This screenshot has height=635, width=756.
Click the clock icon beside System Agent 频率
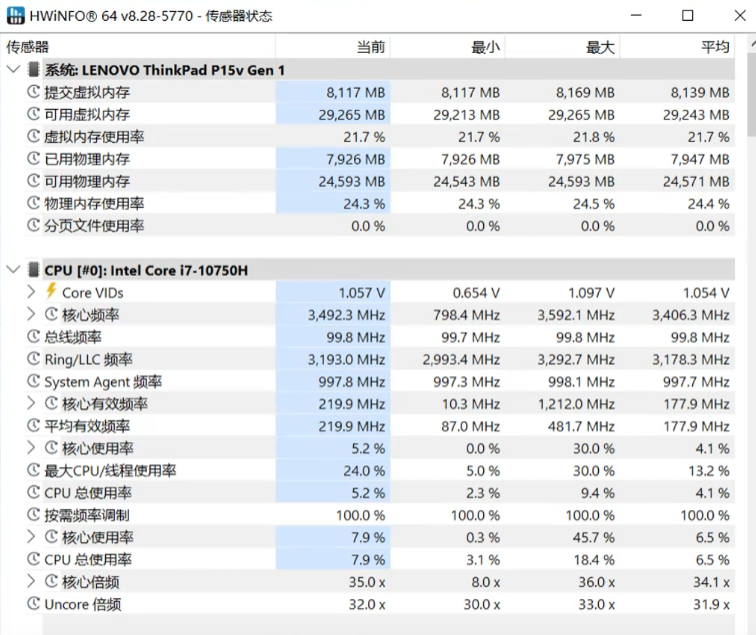click(x=33, y=381)
